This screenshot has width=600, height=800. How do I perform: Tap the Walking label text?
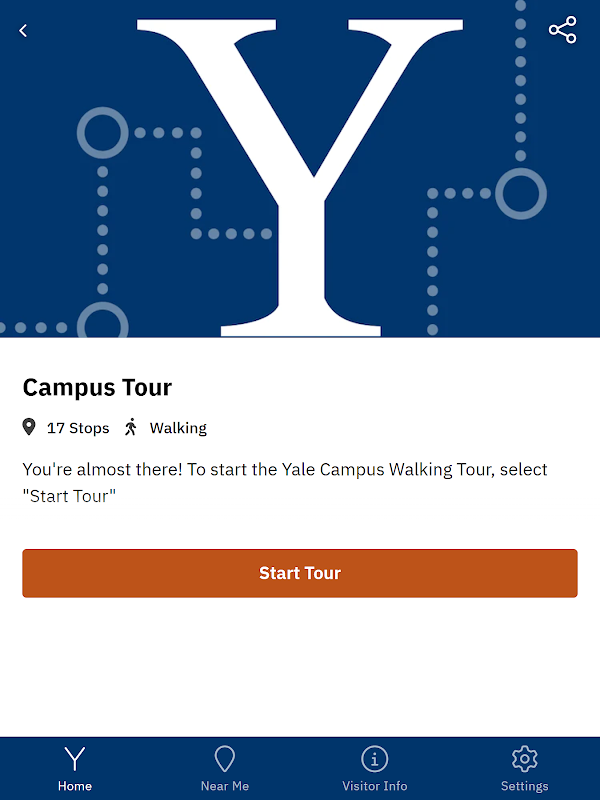tap(178, 428)
